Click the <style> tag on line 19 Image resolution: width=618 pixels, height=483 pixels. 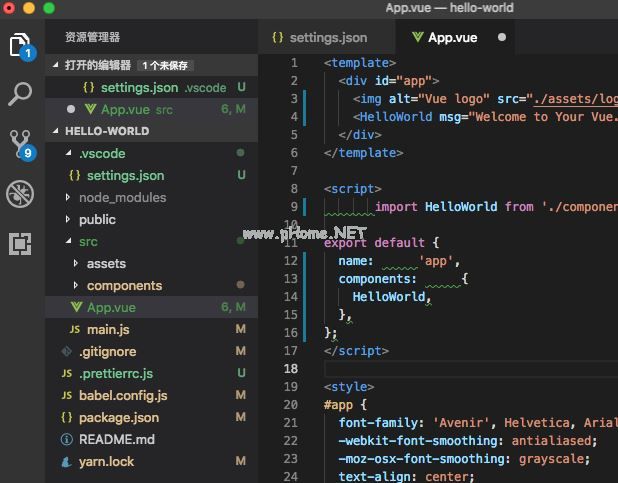tap(349, 387)
